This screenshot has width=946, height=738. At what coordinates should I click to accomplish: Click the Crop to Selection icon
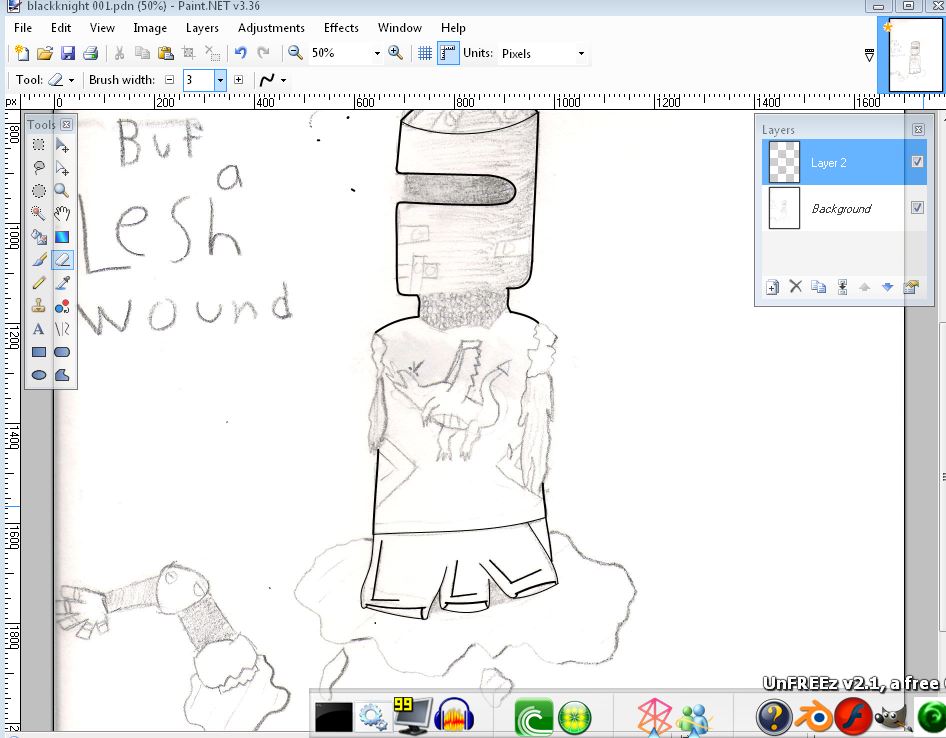[189, 53]
